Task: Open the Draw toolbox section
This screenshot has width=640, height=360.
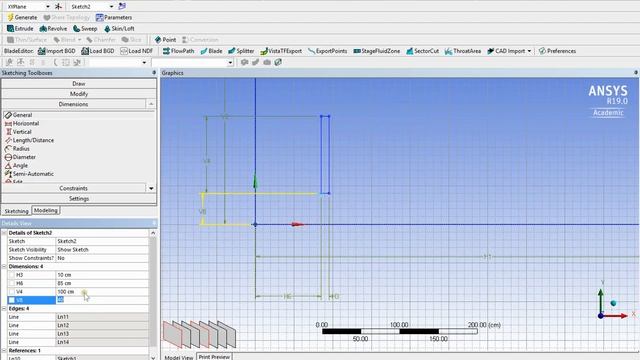Action: pos(79,83)
